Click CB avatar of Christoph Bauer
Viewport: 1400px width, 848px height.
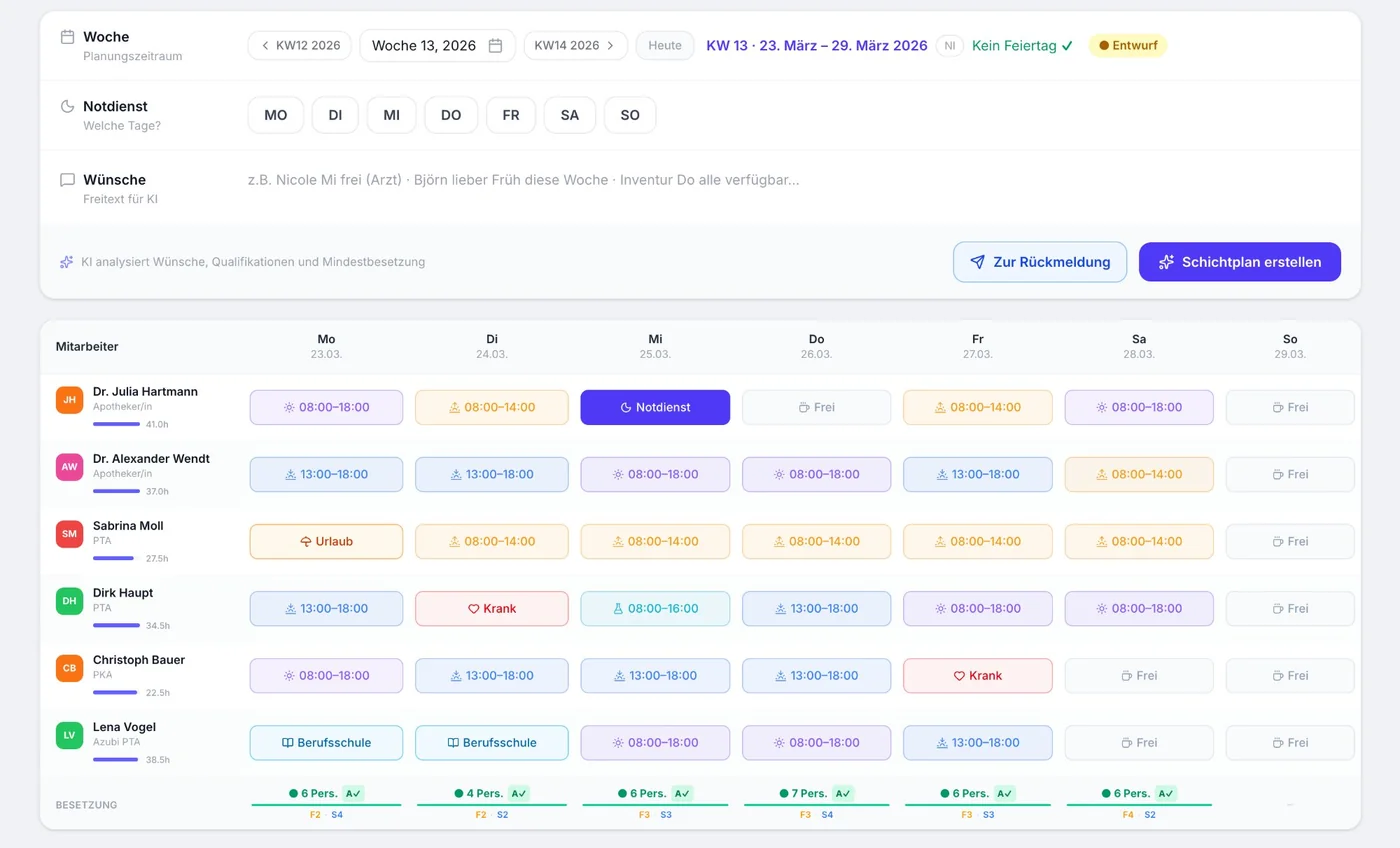pyautogui.click(x=69, y=668)
